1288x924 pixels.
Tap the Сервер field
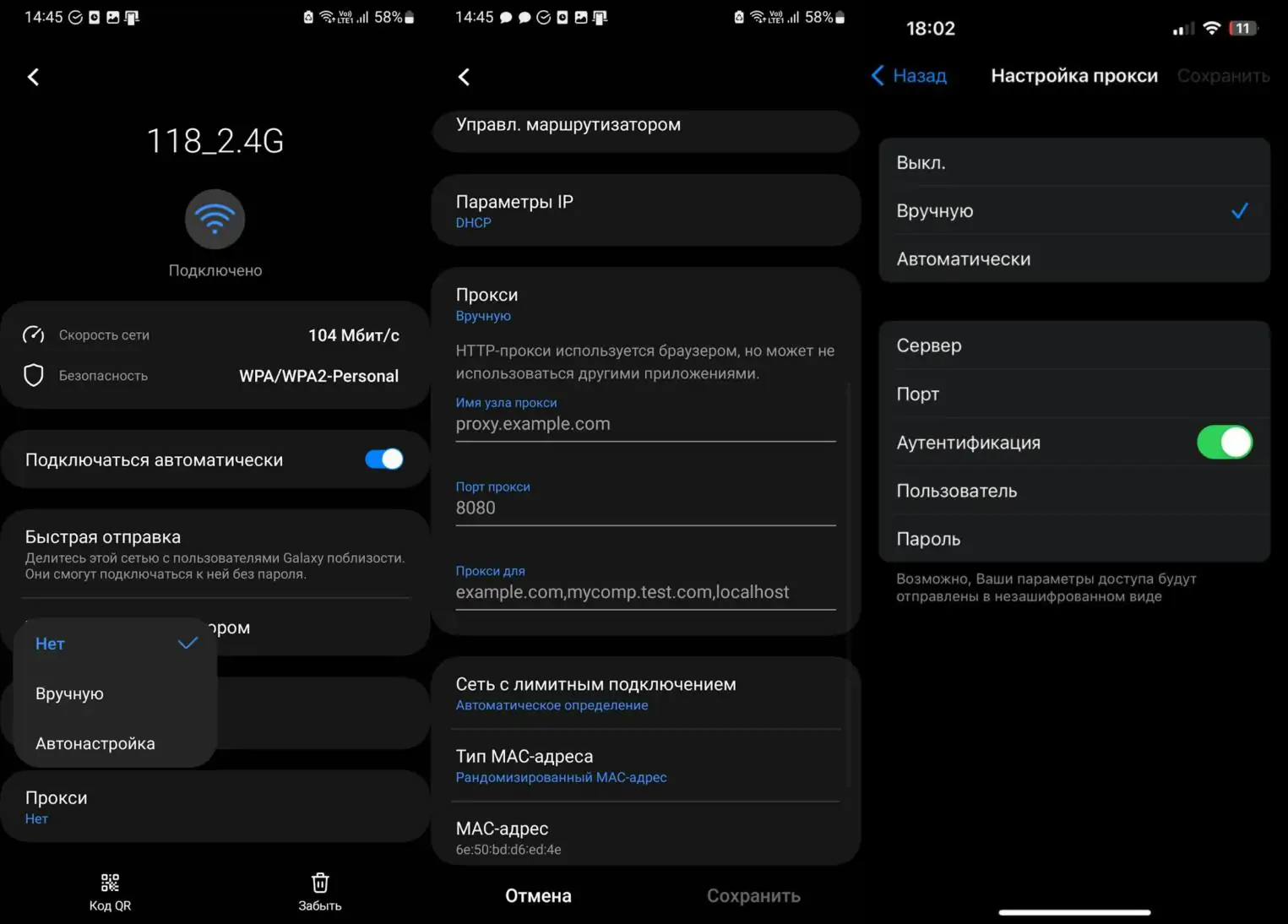[1074, 345]
